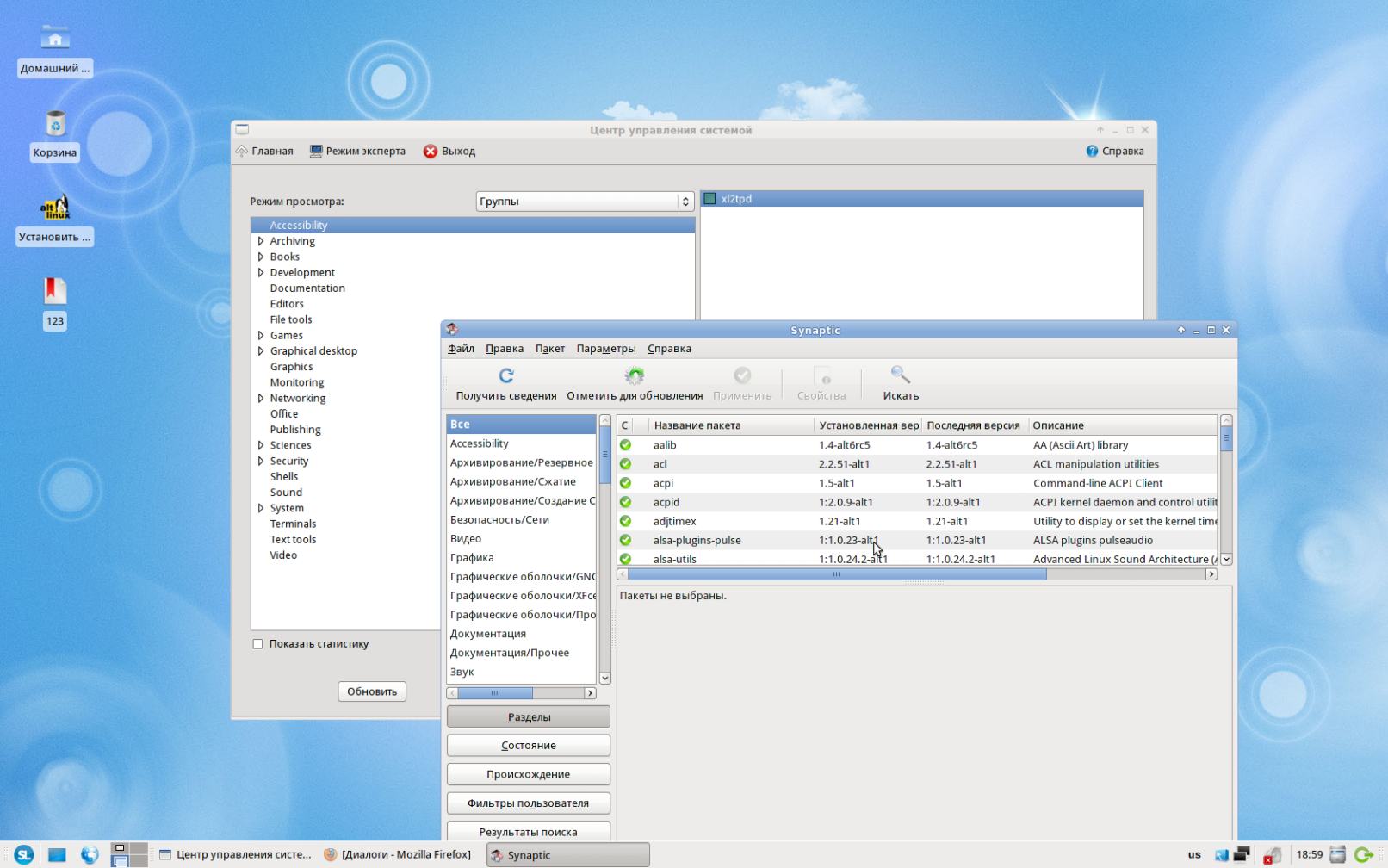
Task: Click the Фильтры пользователя button
Action: [529, 803]
